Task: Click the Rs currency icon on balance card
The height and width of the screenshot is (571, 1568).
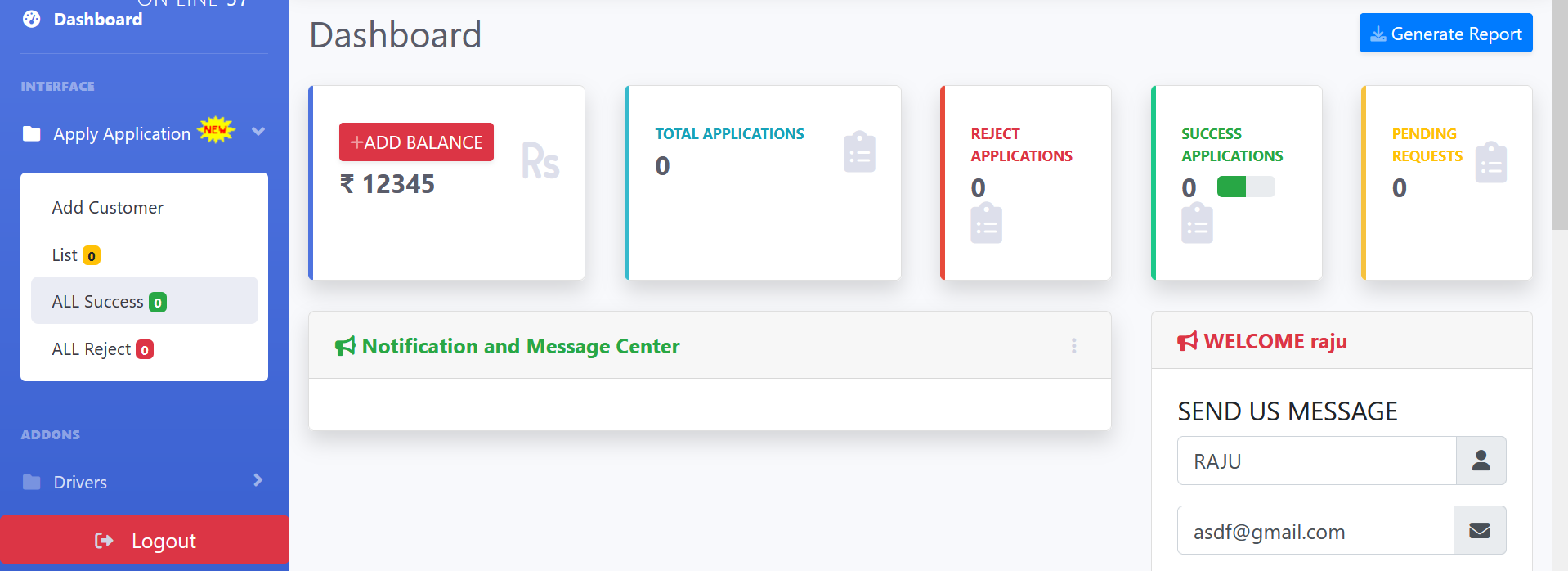Action: tap(540, 161)
